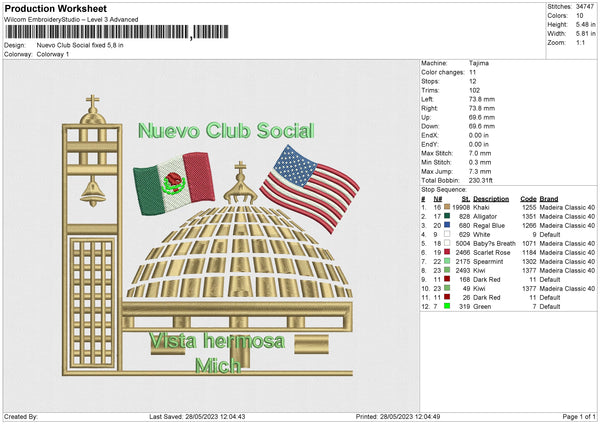The height and width of the screenshot is (424, 600).
Task: Select the Dark Red swatch in stop 9
Action: [447, 279]
